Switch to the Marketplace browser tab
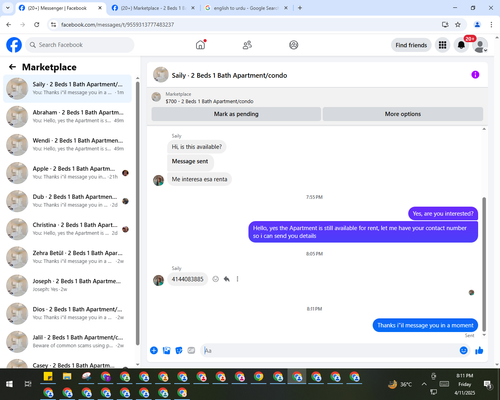500x400 pixels. [153, 8]
